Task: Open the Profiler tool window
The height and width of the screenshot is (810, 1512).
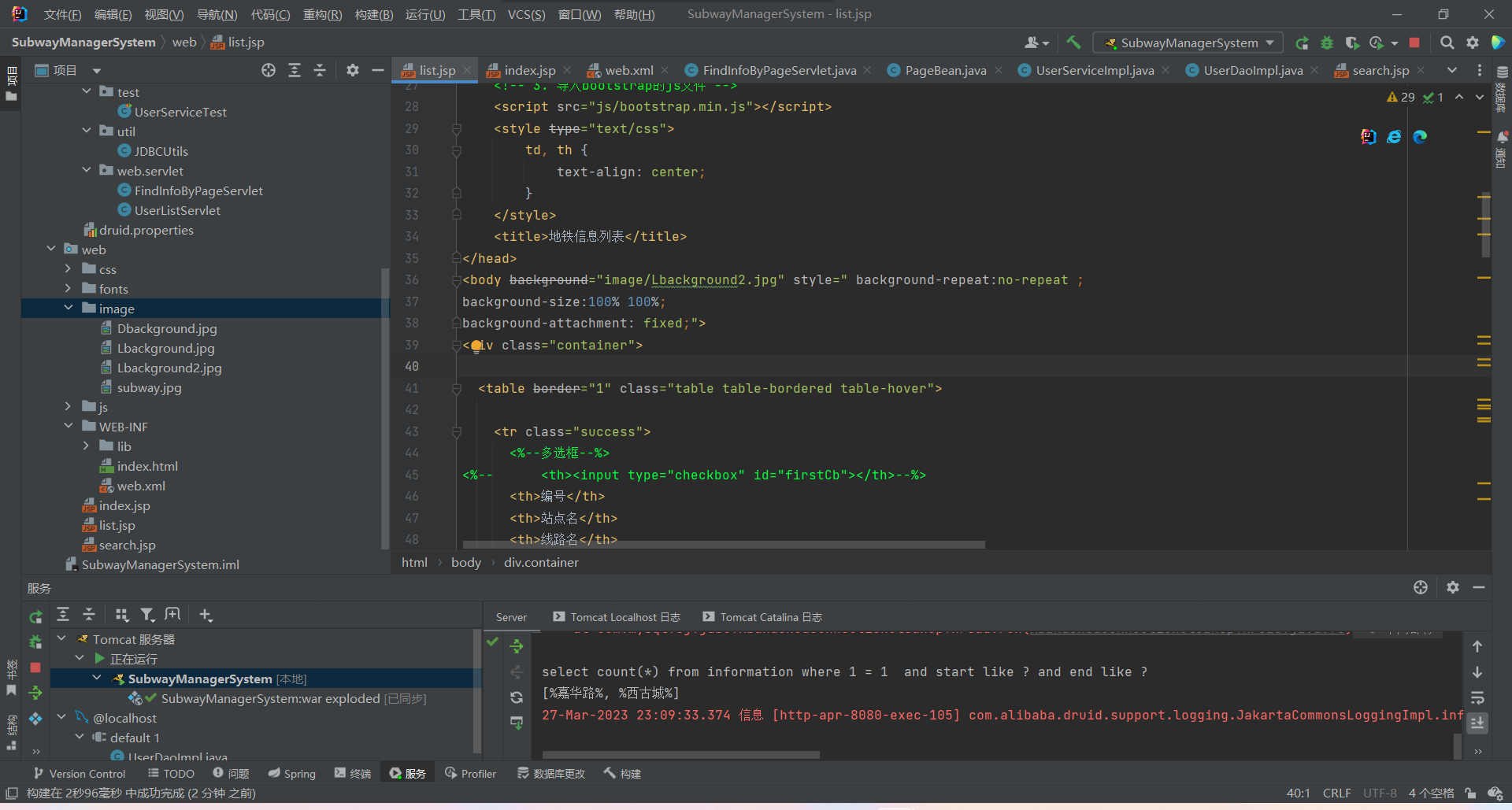Action: tap(470, 774)
